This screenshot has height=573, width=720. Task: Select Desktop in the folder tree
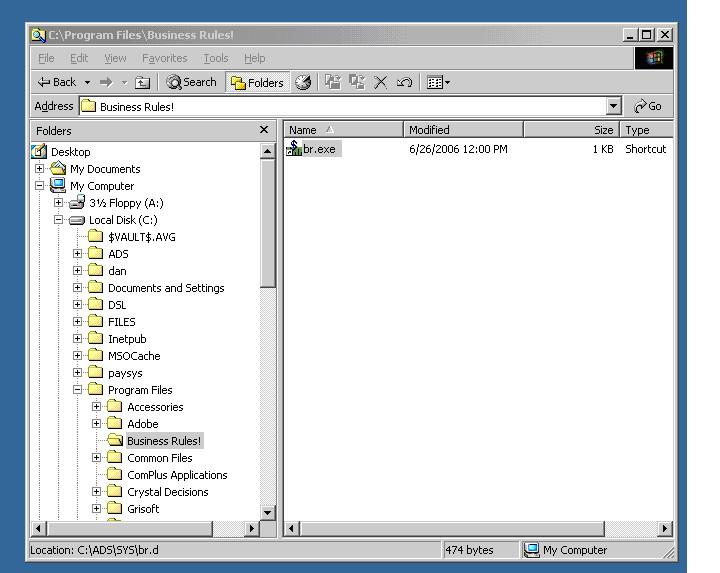click(x=70, y=152)
